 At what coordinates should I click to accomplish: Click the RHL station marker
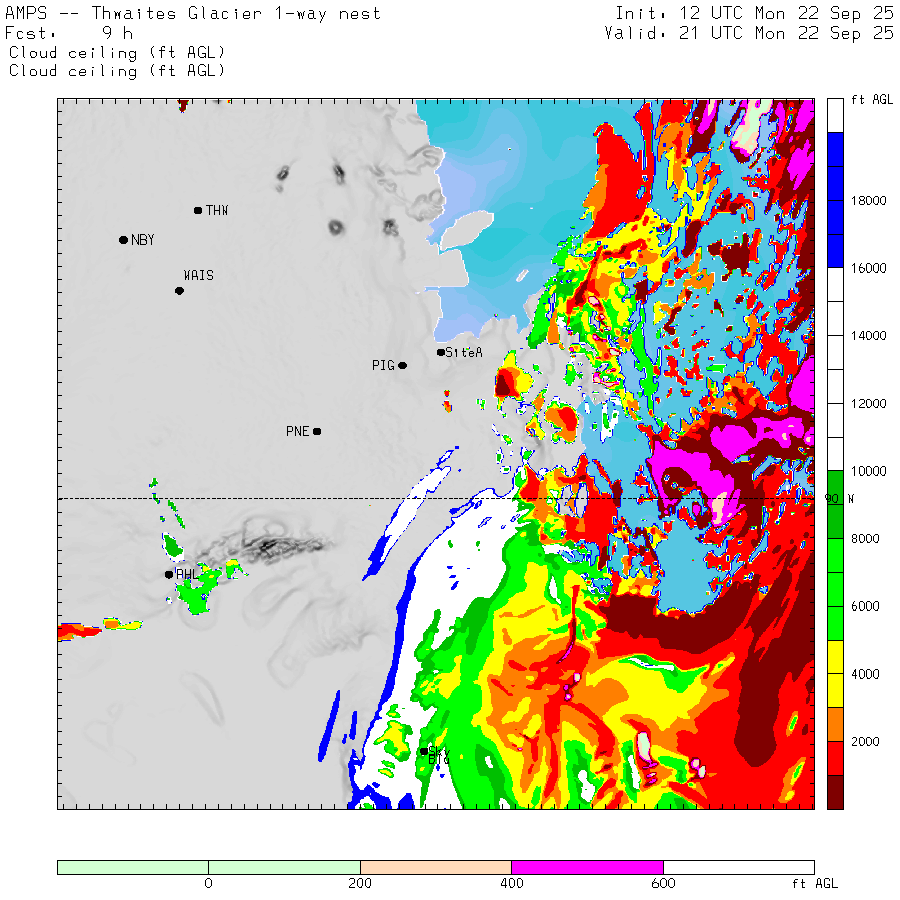click(169, 574)
